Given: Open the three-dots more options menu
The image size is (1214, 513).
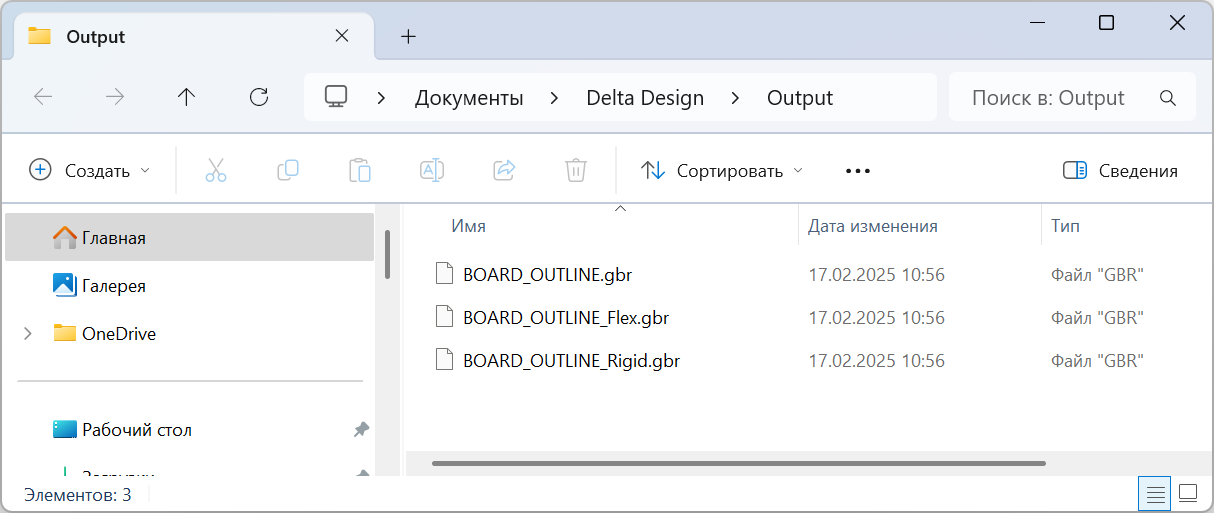Looking at the screenshot, I should pyautogui.click(x=858, y=171).
